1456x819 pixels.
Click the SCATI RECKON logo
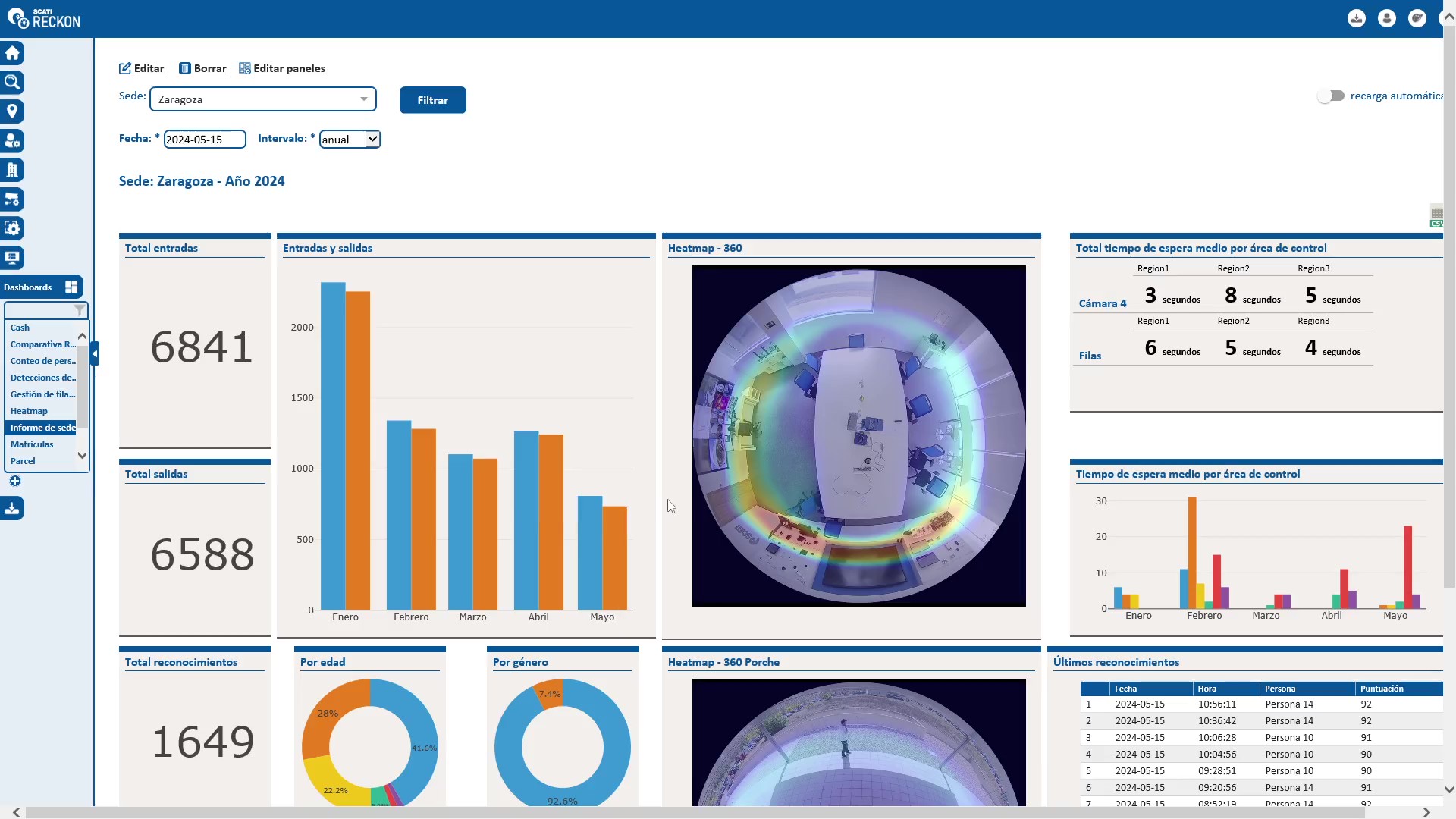(44, 18)
